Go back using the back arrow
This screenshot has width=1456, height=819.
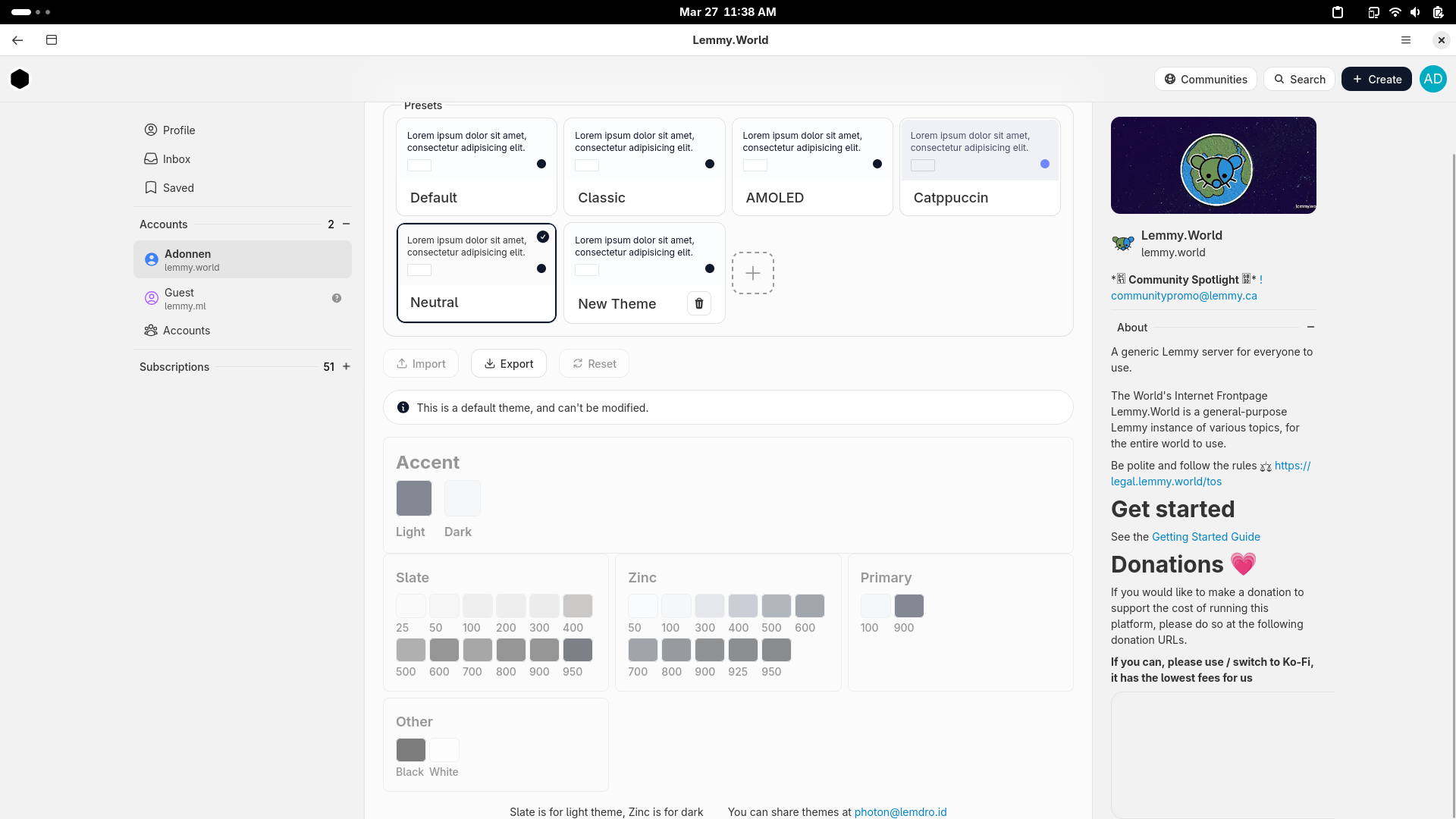17,40
